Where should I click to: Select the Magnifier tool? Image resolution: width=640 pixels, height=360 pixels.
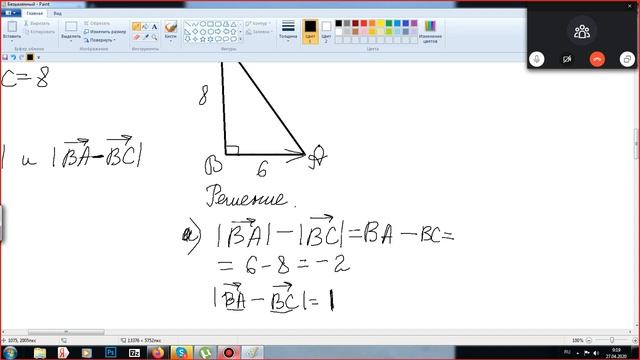click(x=154, y=37)
